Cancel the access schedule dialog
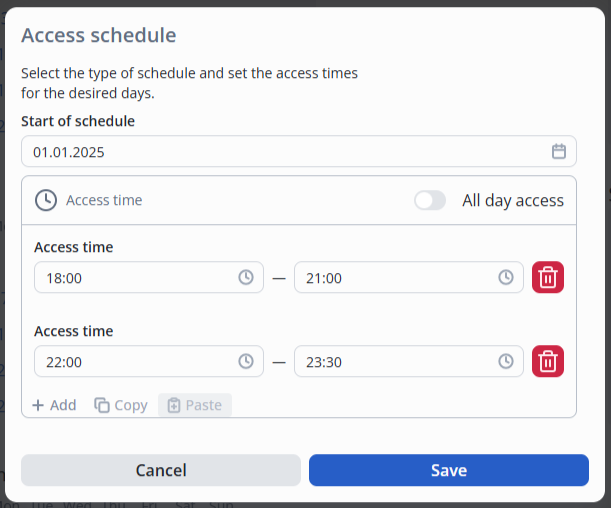 [161, 470]
